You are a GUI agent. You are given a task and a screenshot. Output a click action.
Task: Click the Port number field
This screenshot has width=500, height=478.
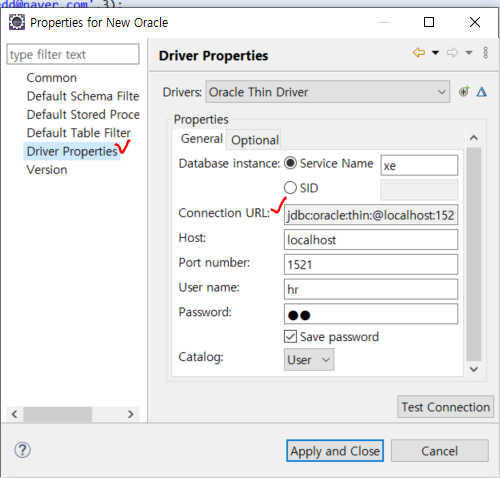[x=371, y=264]
